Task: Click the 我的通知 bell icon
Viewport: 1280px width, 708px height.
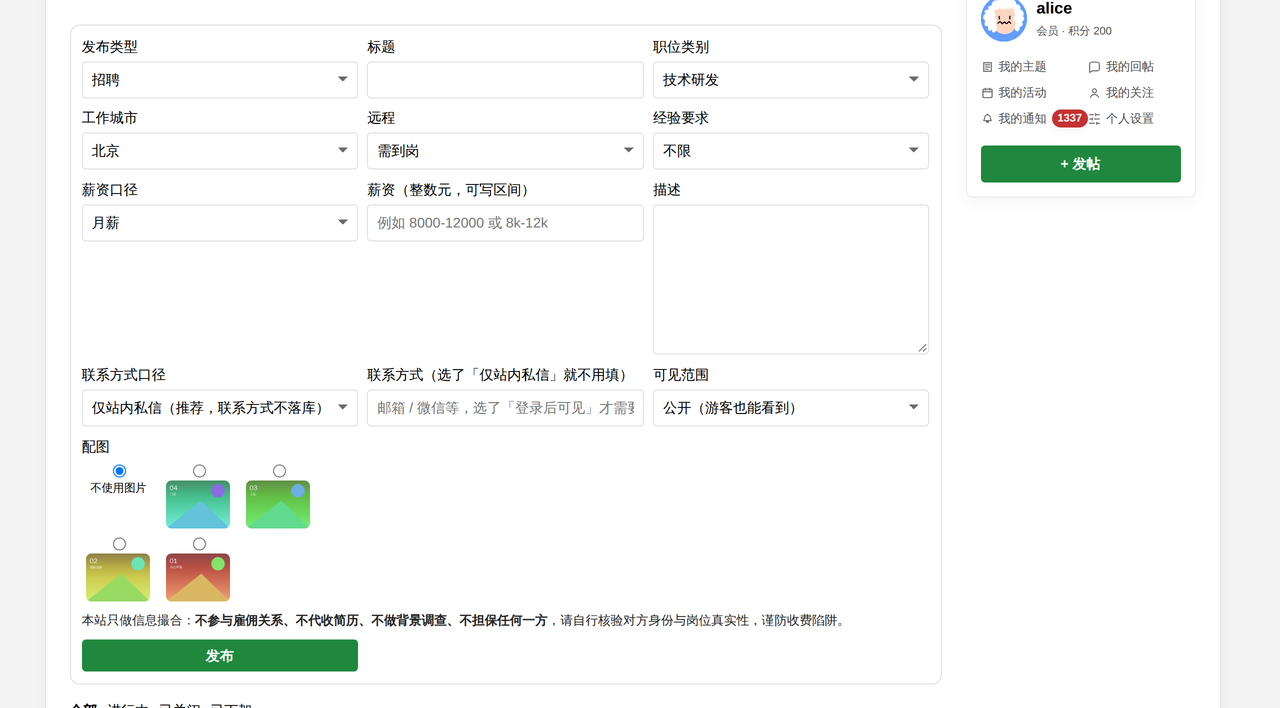Action: (x=988, y=118)
